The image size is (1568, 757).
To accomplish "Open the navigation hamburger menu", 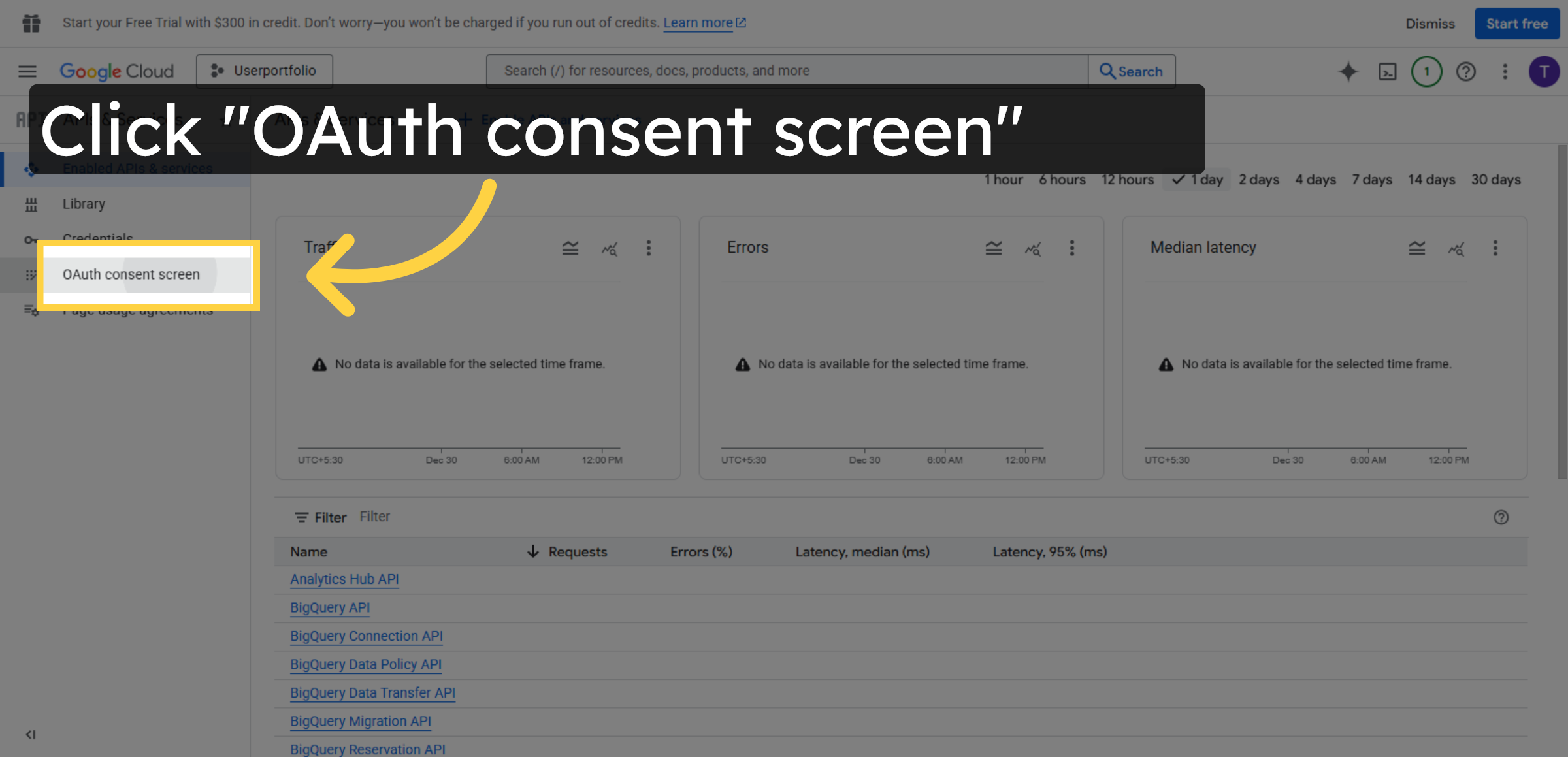I will (x=27, y=71).
